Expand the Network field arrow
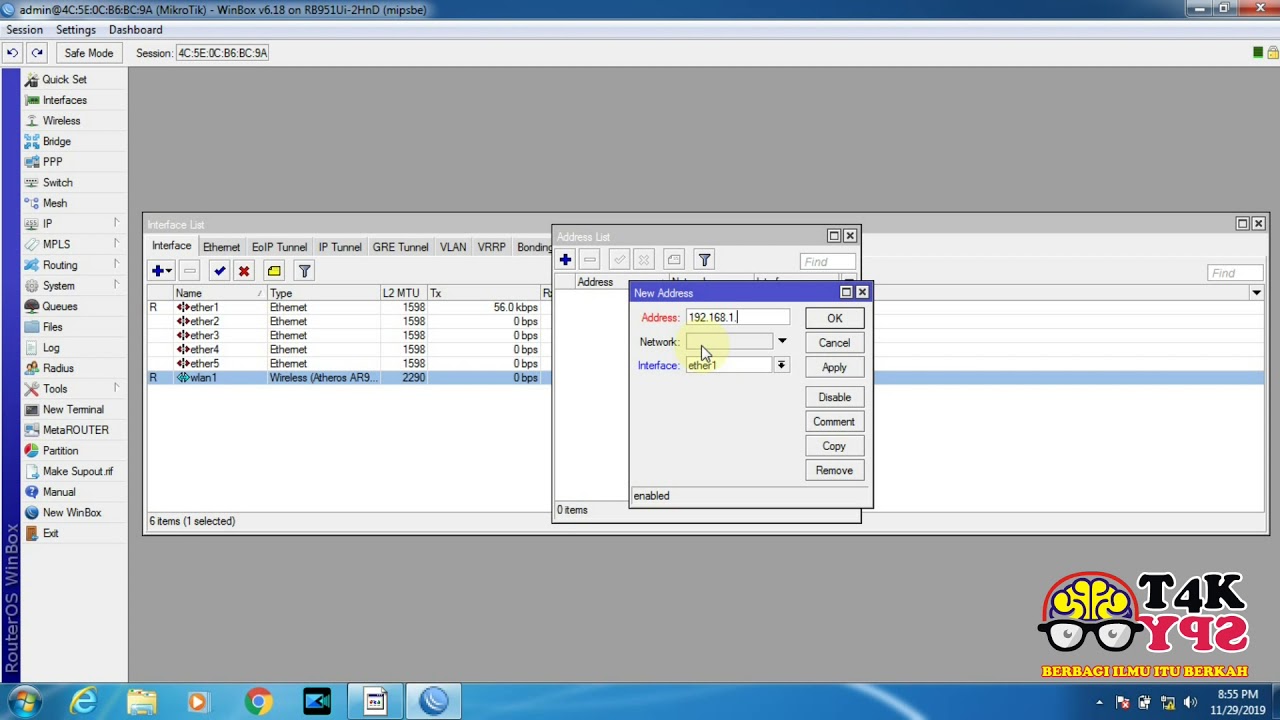Image resolution: width=1280 pixels, height=720 pixels. (x=782, y=342)
